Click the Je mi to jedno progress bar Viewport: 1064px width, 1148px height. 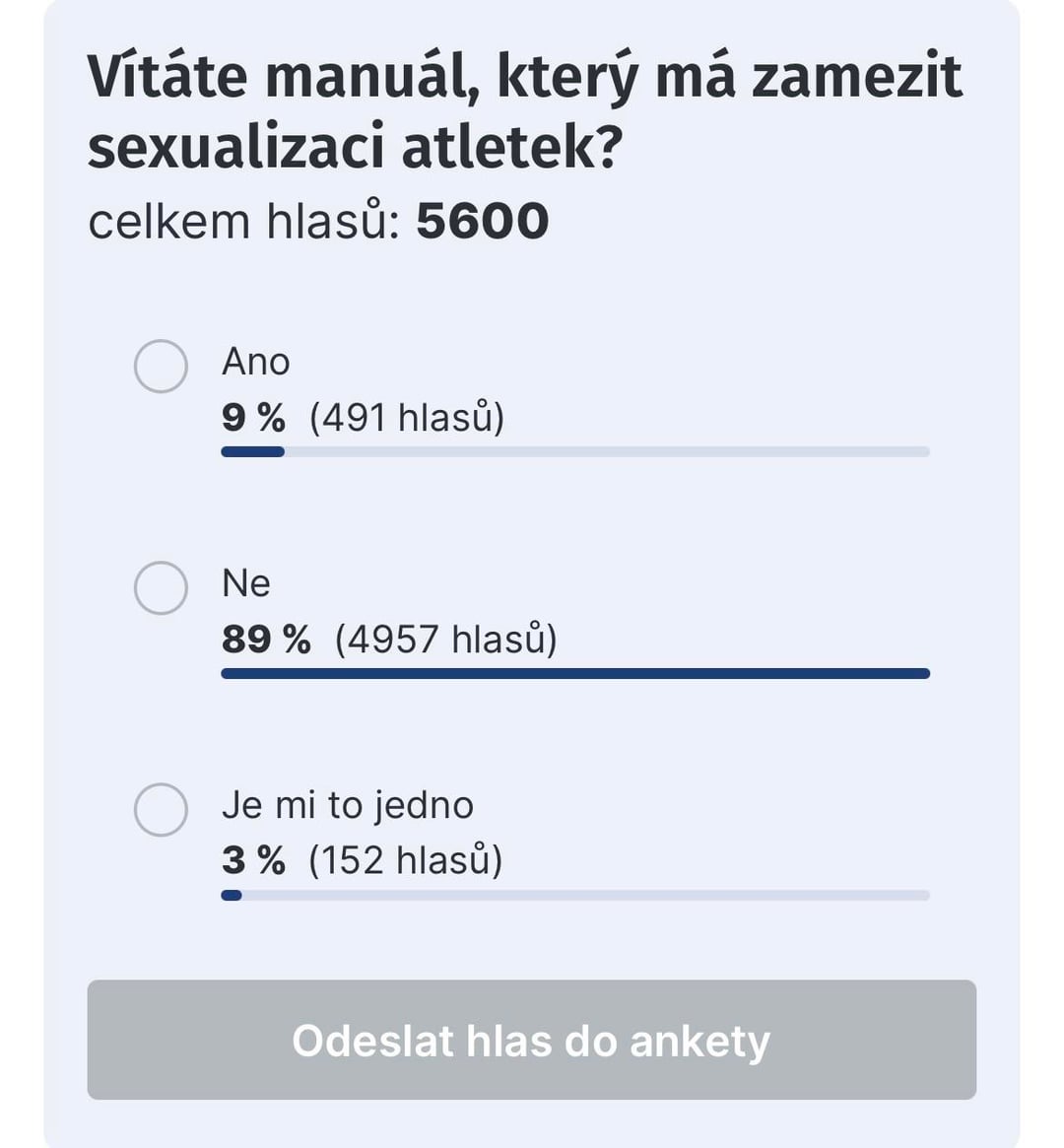pos(575,896)
